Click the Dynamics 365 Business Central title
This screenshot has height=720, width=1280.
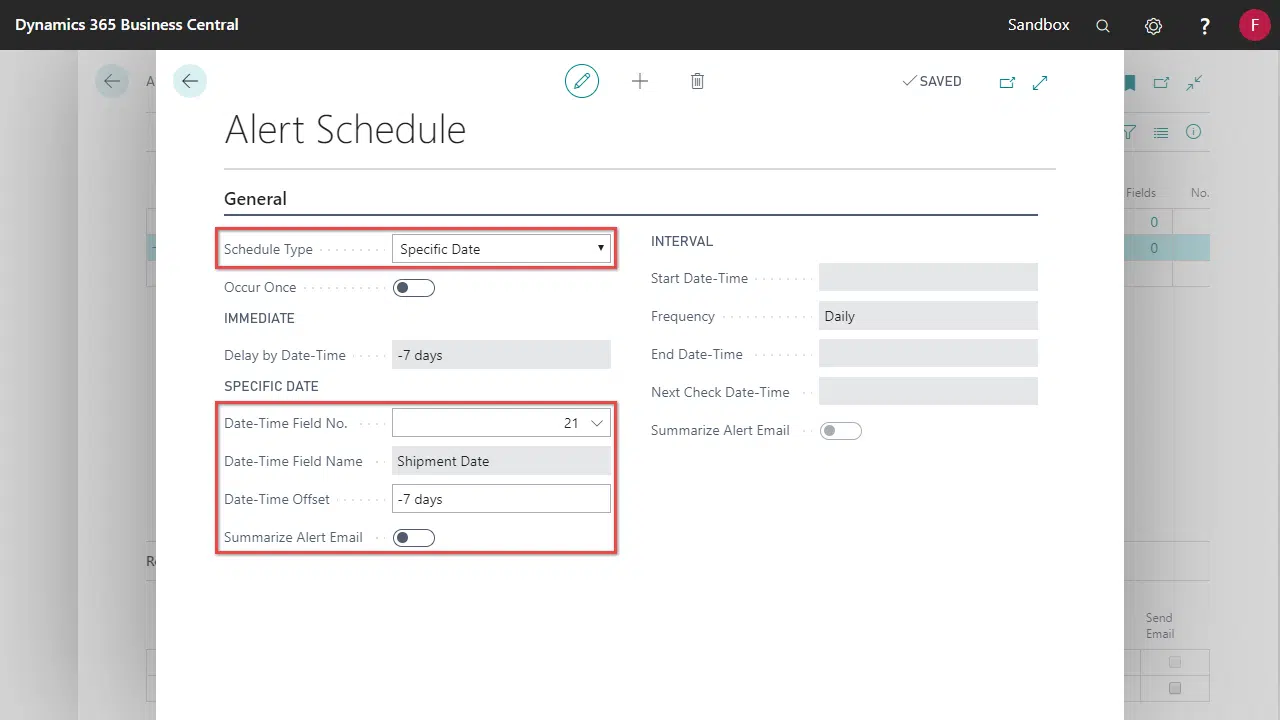pos(127,25)
